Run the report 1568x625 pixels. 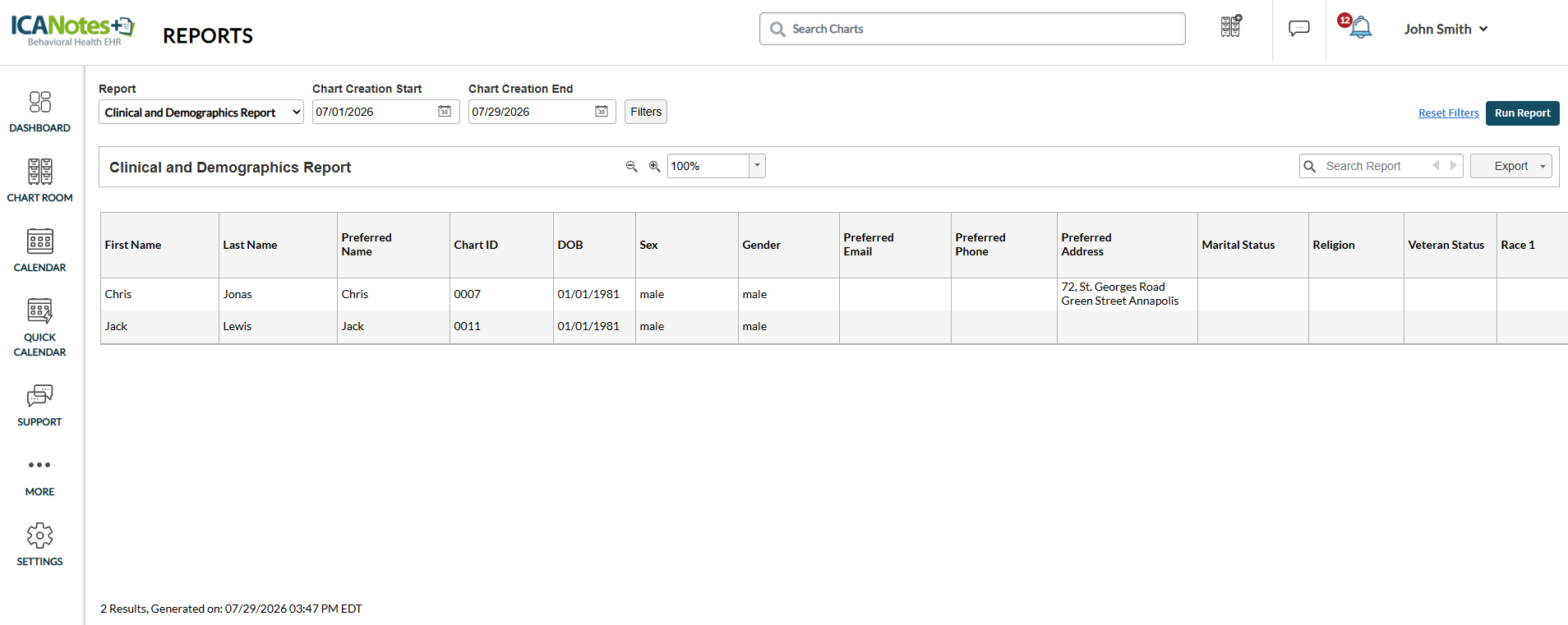tap(1523, 113)
